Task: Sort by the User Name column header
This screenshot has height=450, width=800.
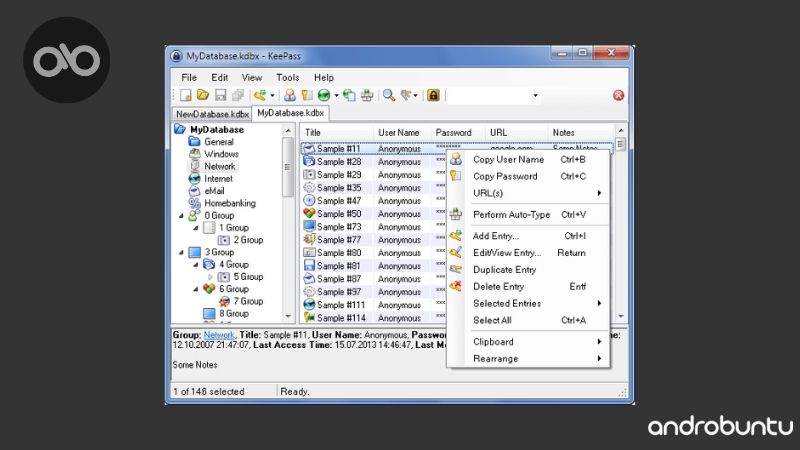Action: pos(403,133)
